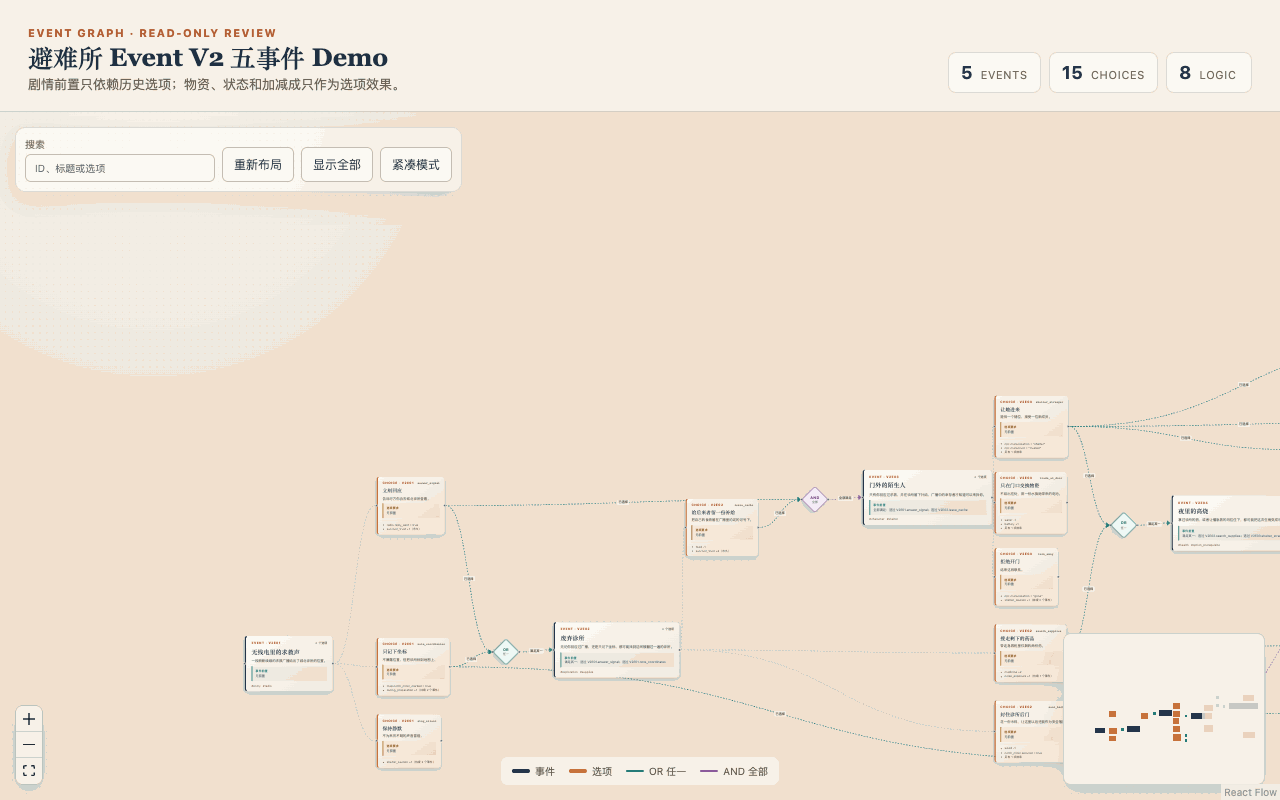Screen dimensions: 1280x800
Task: Click the 事件 legend entry
Action: point(533,771)
